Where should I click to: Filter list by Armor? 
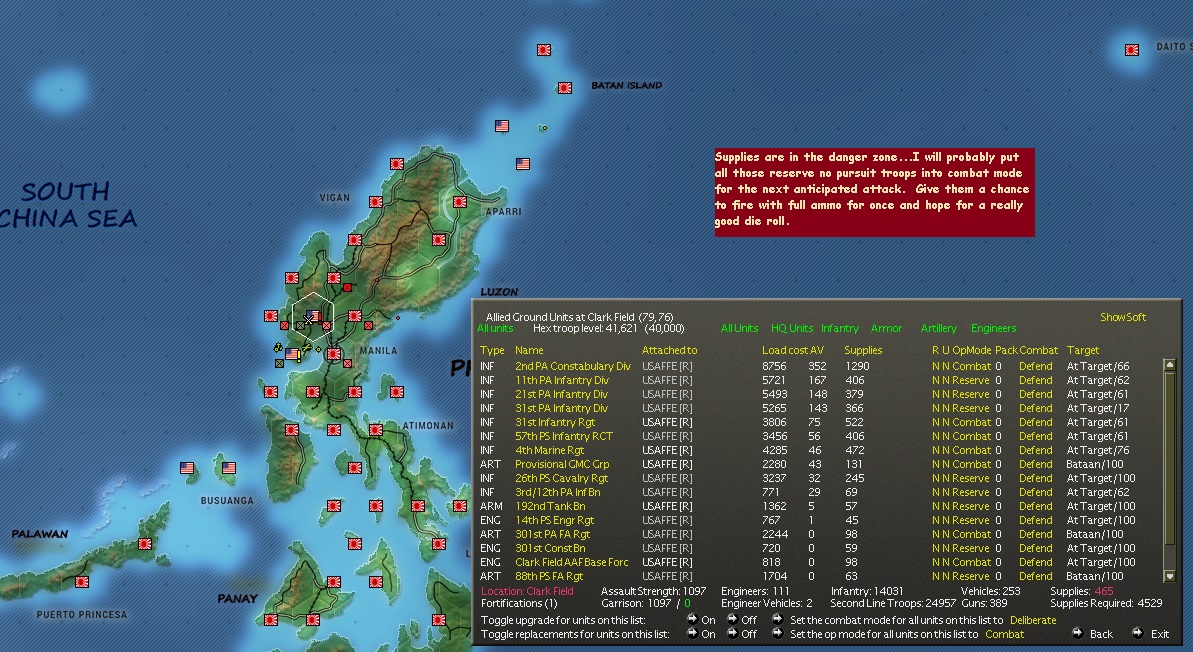(886, 328)
